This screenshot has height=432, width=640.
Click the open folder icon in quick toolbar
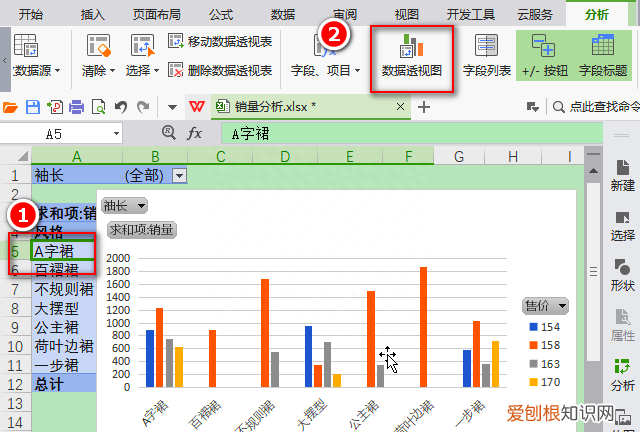11,107
